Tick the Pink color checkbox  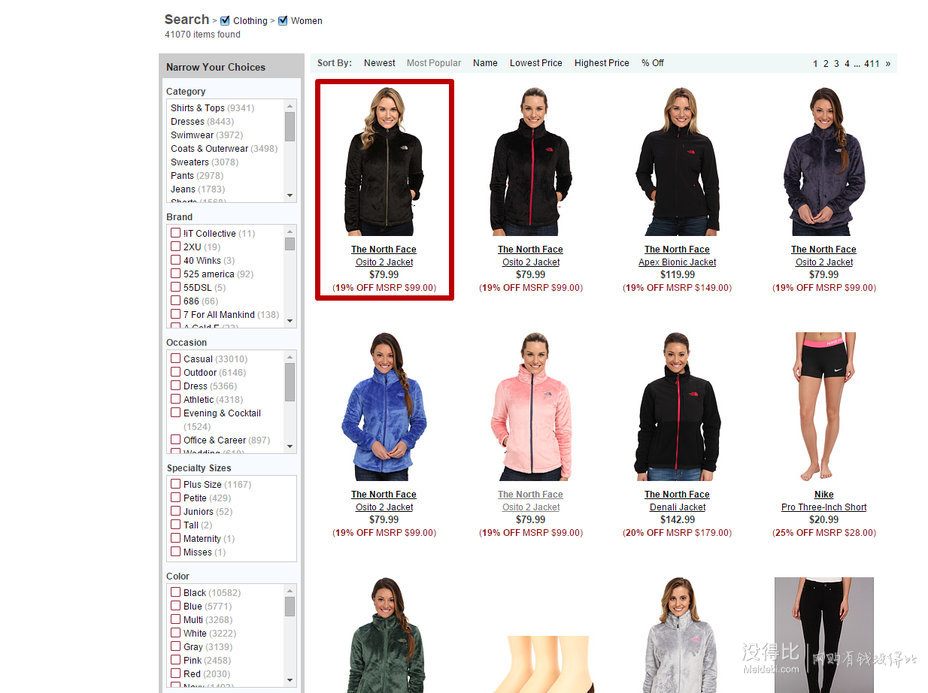pyautogui.click(x=176, y=660)
